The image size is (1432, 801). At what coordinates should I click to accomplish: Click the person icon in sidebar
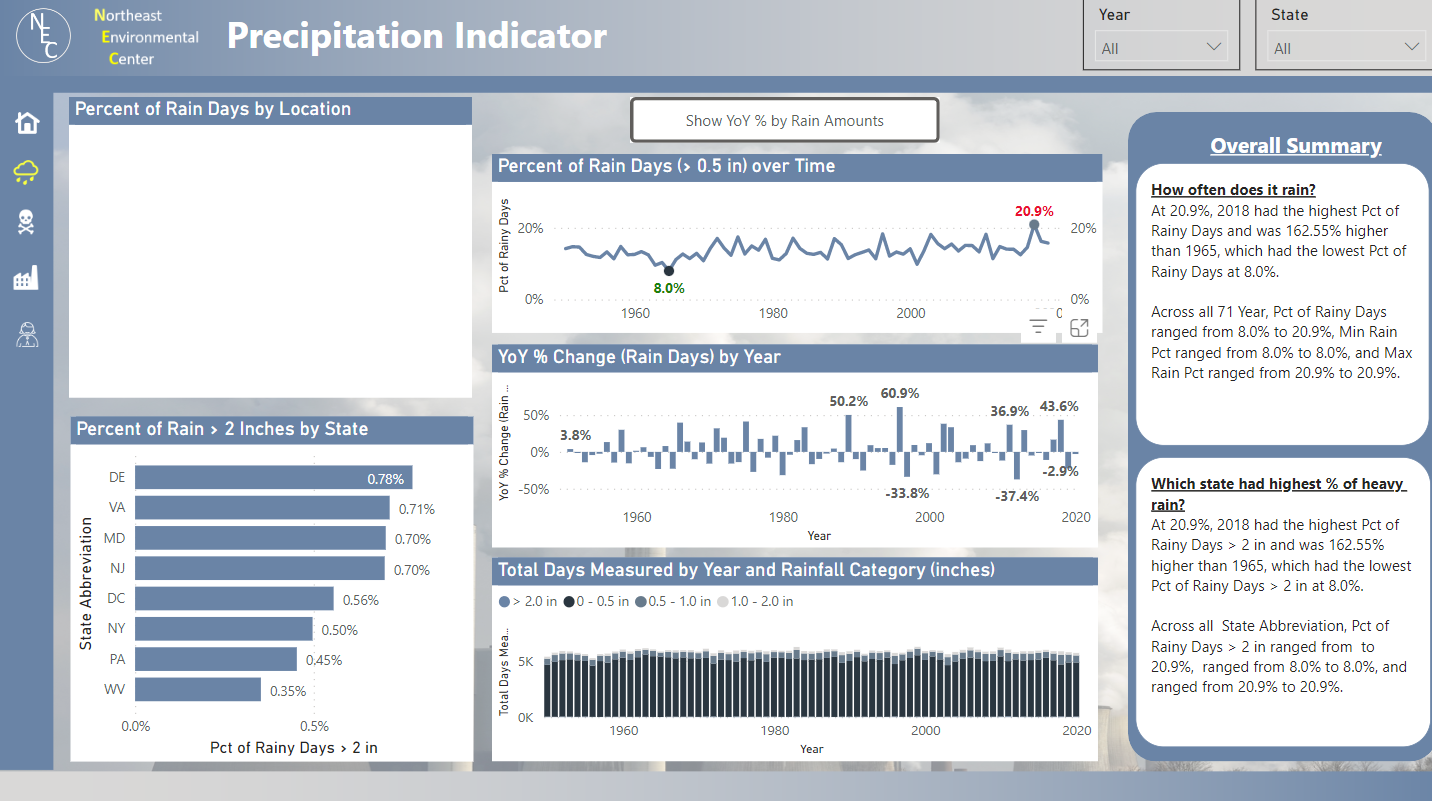click(26, 334)
